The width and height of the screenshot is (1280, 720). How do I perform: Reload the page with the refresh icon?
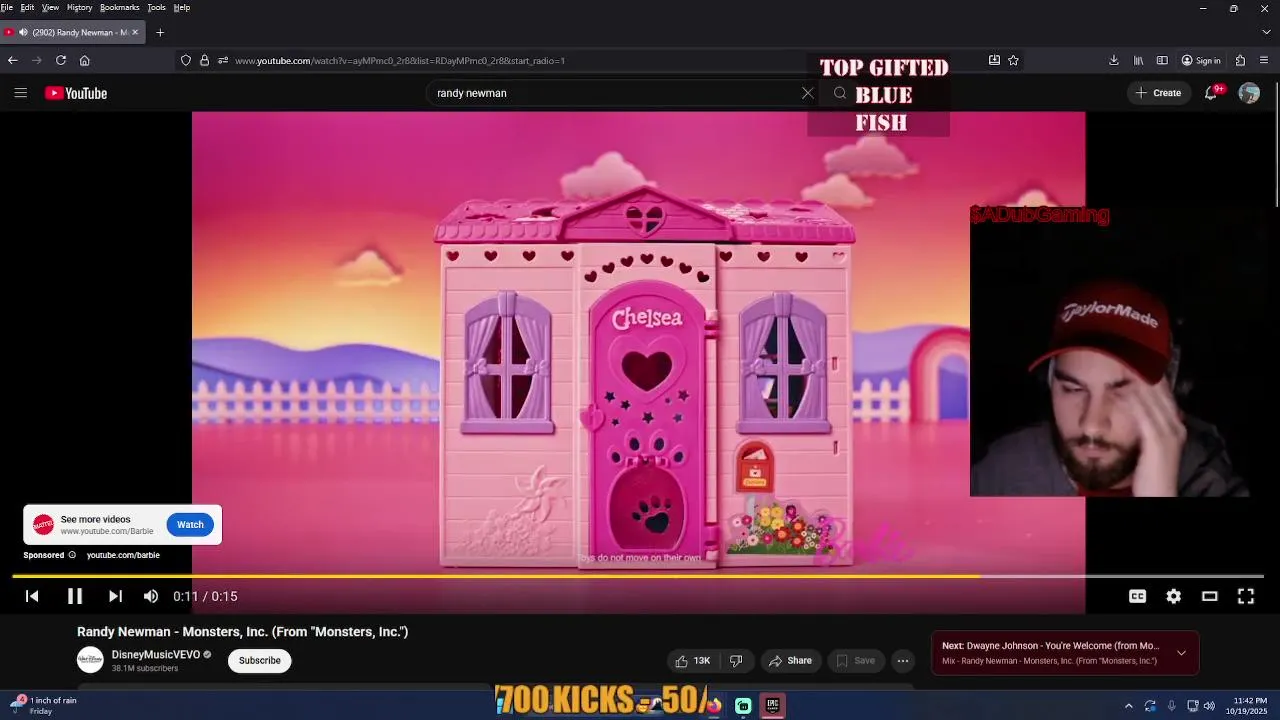click(61, 60)
